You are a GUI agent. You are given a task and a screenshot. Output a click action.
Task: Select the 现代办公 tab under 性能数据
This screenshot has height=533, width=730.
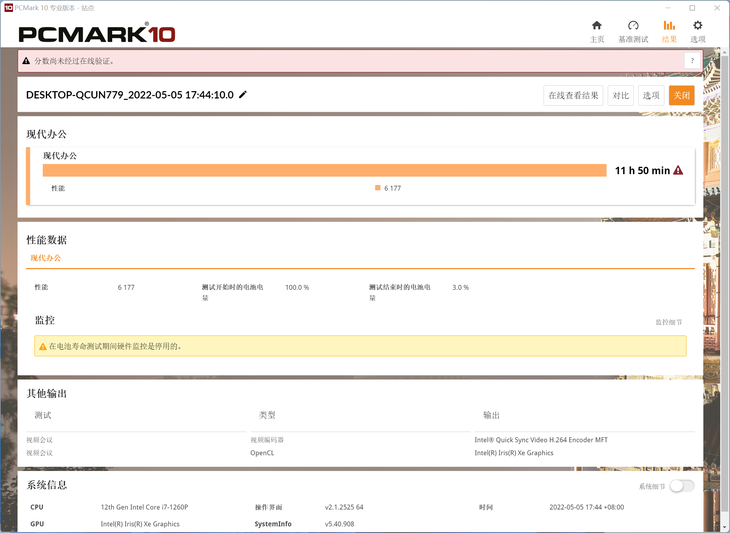click(x=45, y=258)
